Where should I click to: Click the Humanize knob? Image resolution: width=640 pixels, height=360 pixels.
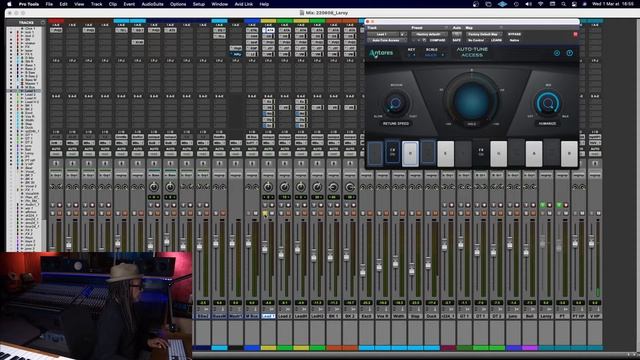coord(547,103)
